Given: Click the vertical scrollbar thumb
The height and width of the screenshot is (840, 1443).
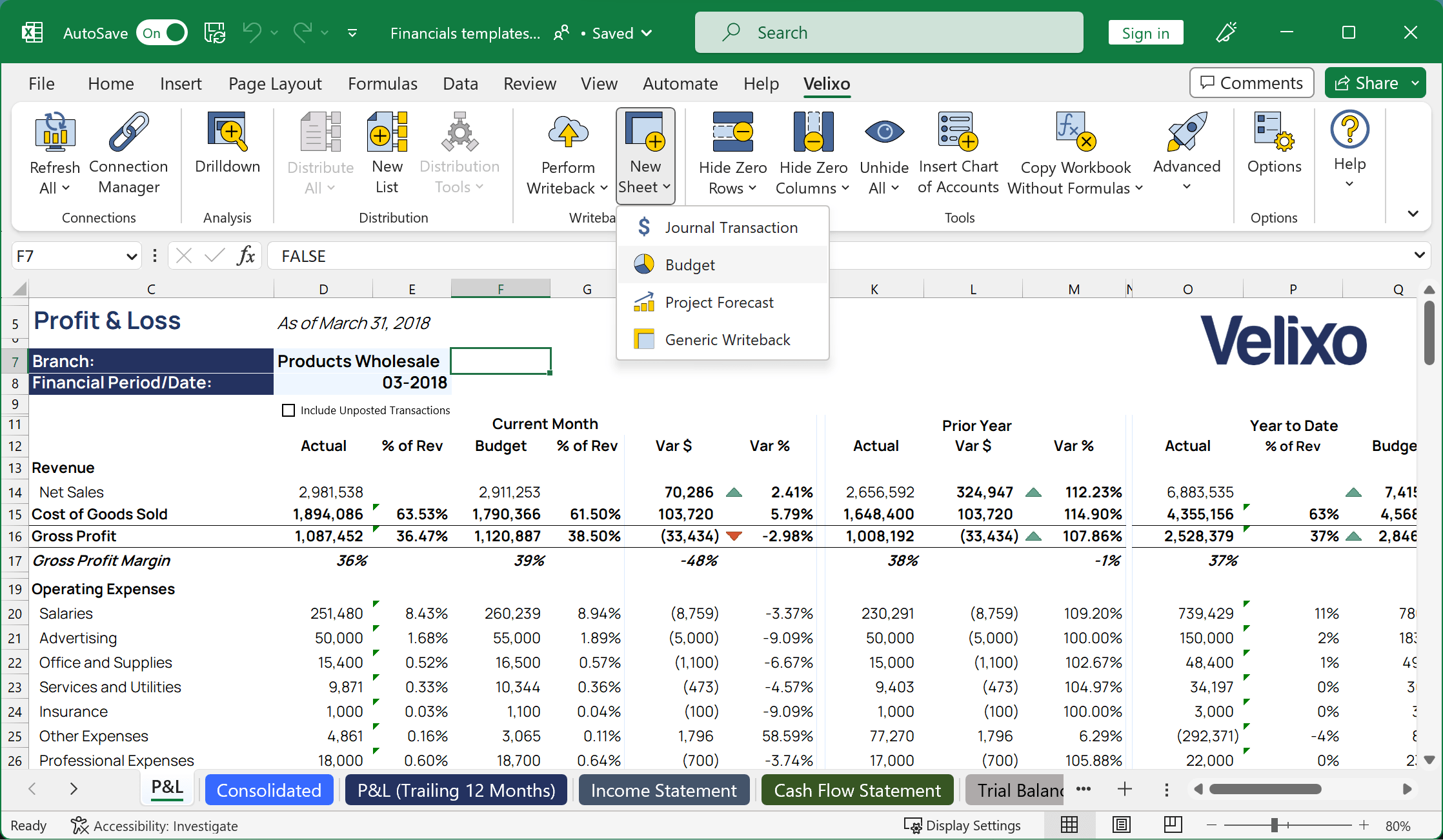Looking at the screenshot, I should [x=1429, y=333].
